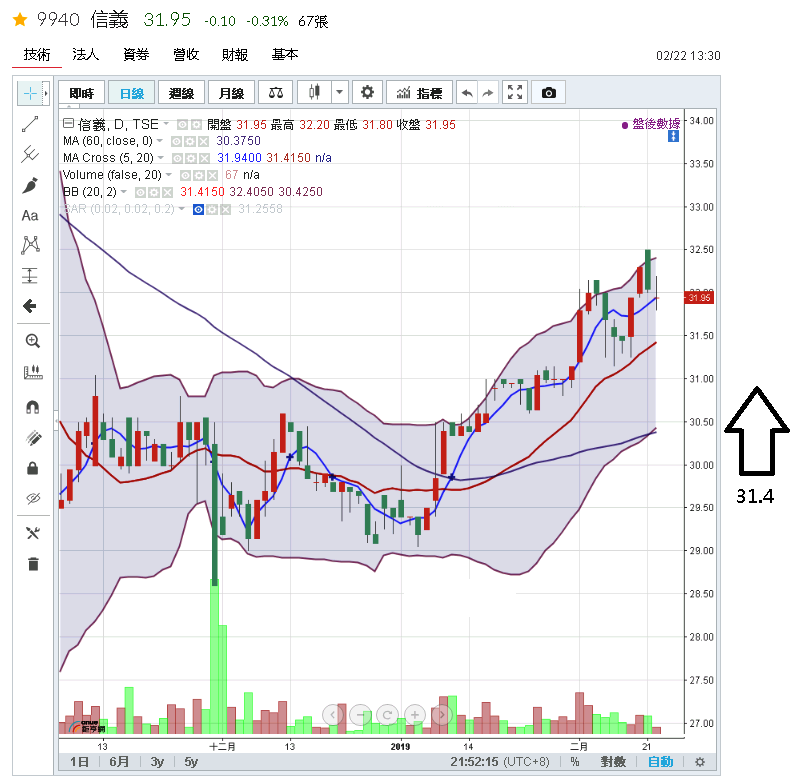
Task: Show the hidden SAR indicator
Action: [198, 210]
